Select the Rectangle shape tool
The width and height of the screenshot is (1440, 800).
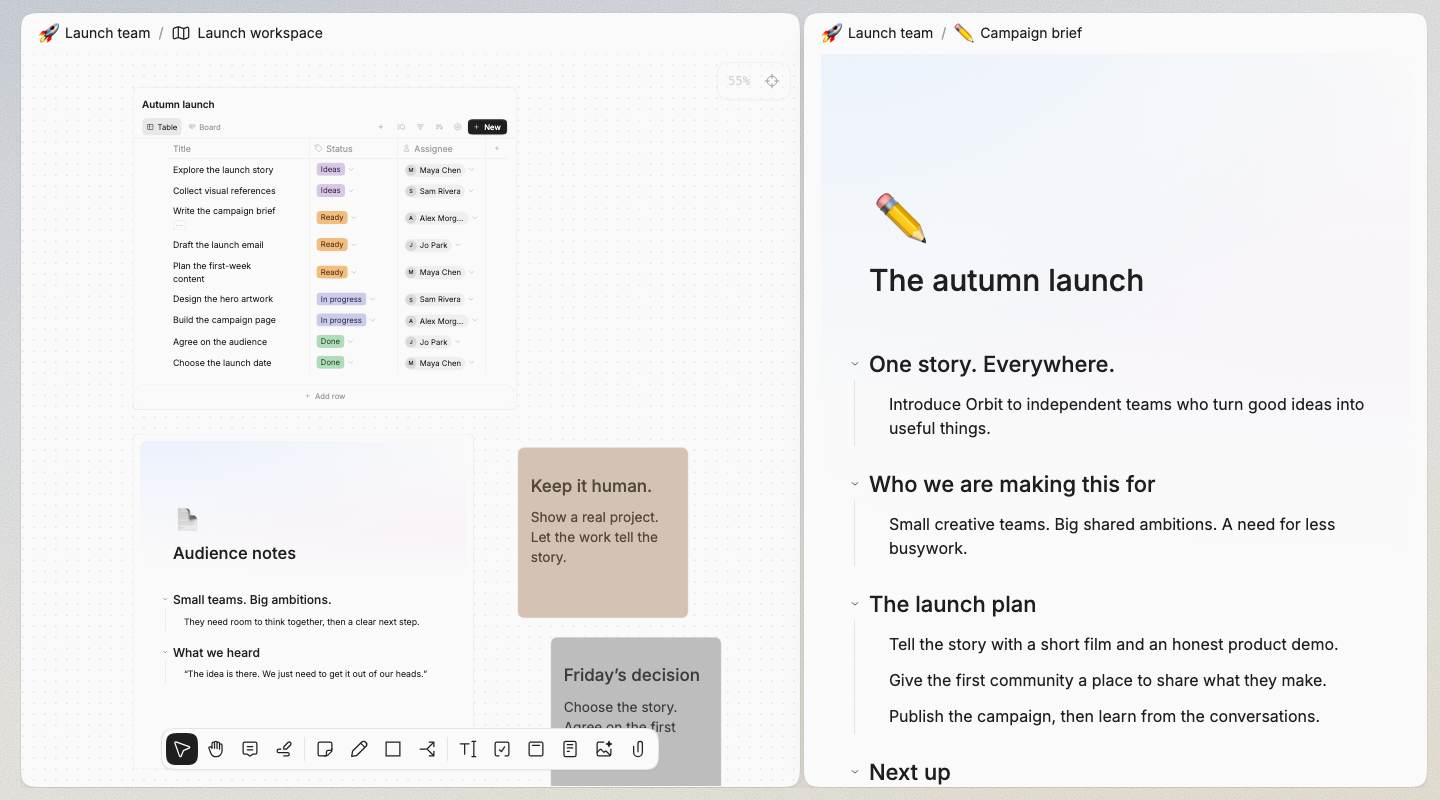click(393, 749)
